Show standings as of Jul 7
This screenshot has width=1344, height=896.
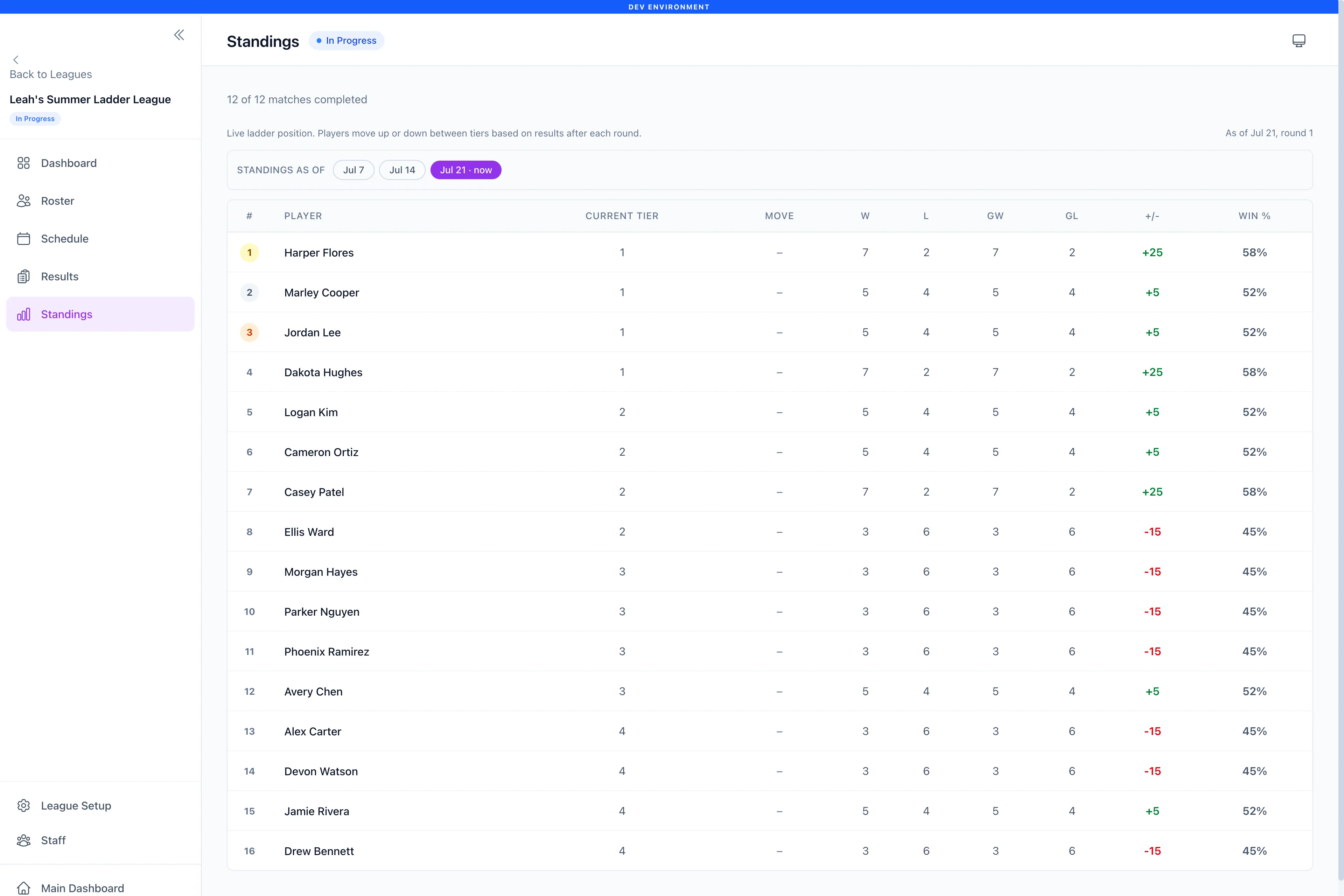[353, 170]
